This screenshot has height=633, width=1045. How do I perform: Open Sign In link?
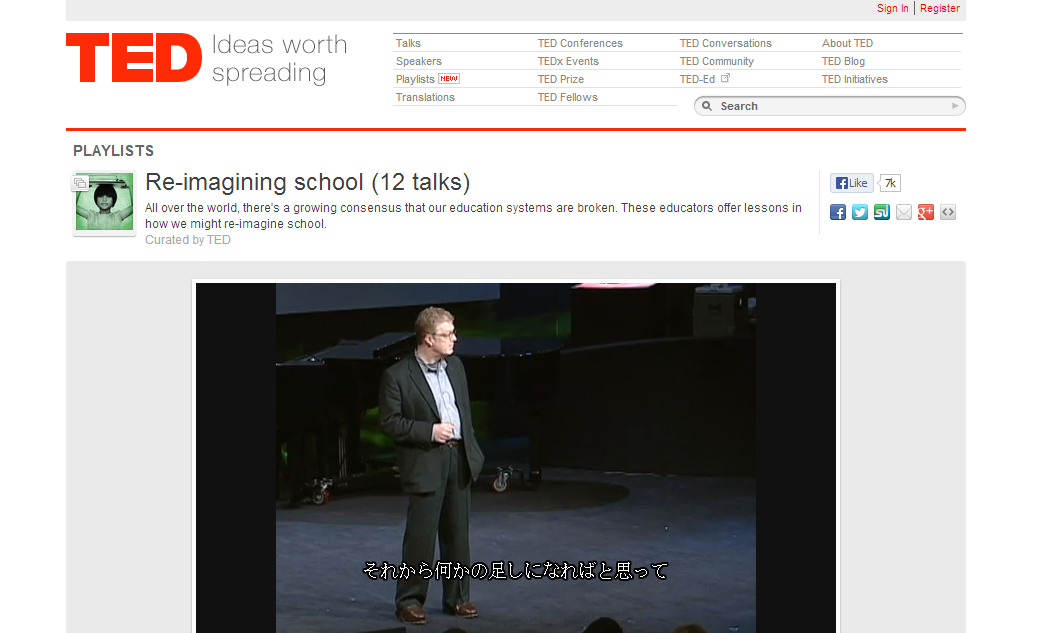tap(892, 8)
